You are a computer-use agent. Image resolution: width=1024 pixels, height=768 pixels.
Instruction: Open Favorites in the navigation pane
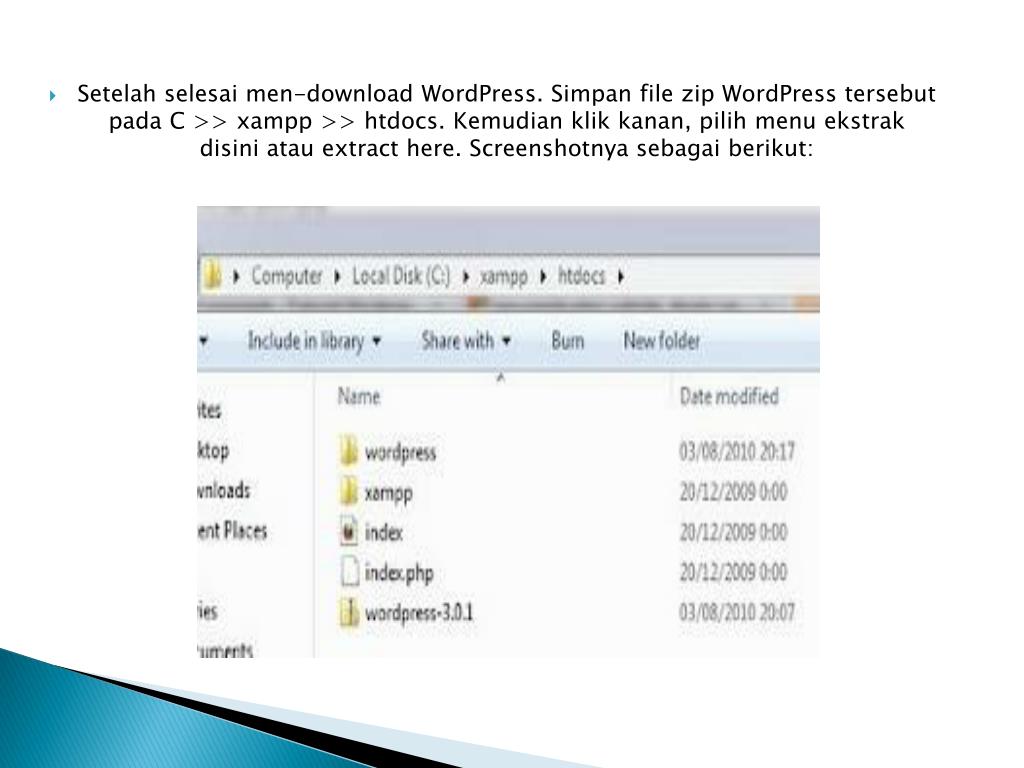tap(209, 410)
